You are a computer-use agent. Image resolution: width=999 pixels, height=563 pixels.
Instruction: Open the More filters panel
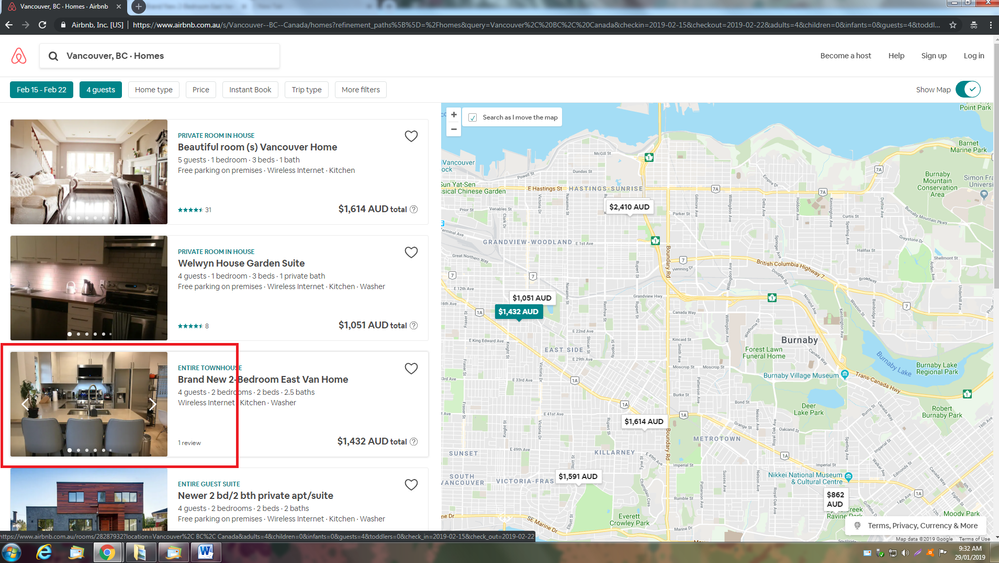pos(360,90)
